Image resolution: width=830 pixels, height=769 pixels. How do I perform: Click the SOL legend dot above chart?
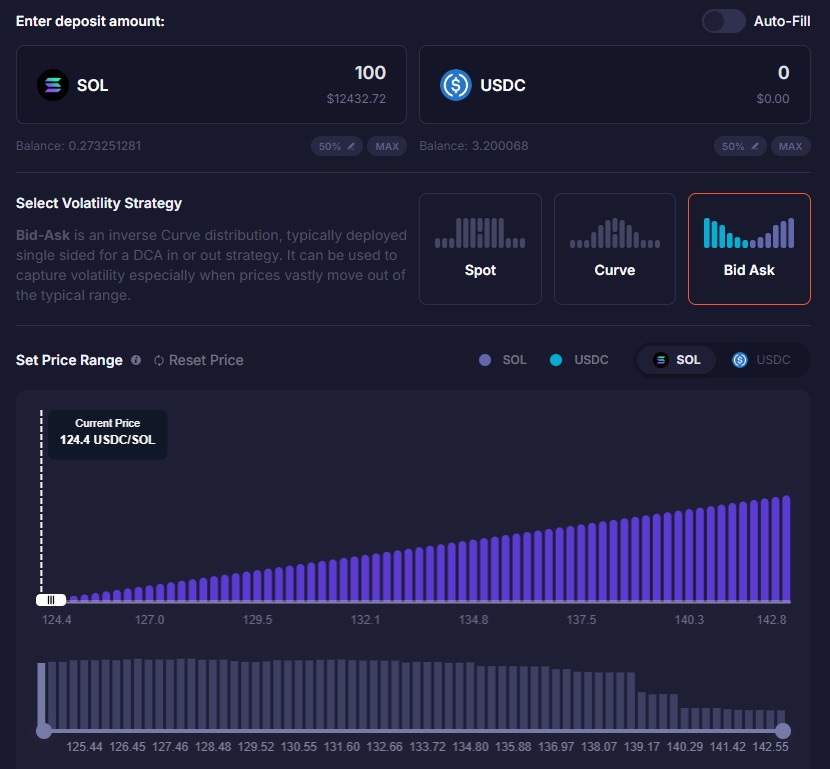click(x=485, y=360)
